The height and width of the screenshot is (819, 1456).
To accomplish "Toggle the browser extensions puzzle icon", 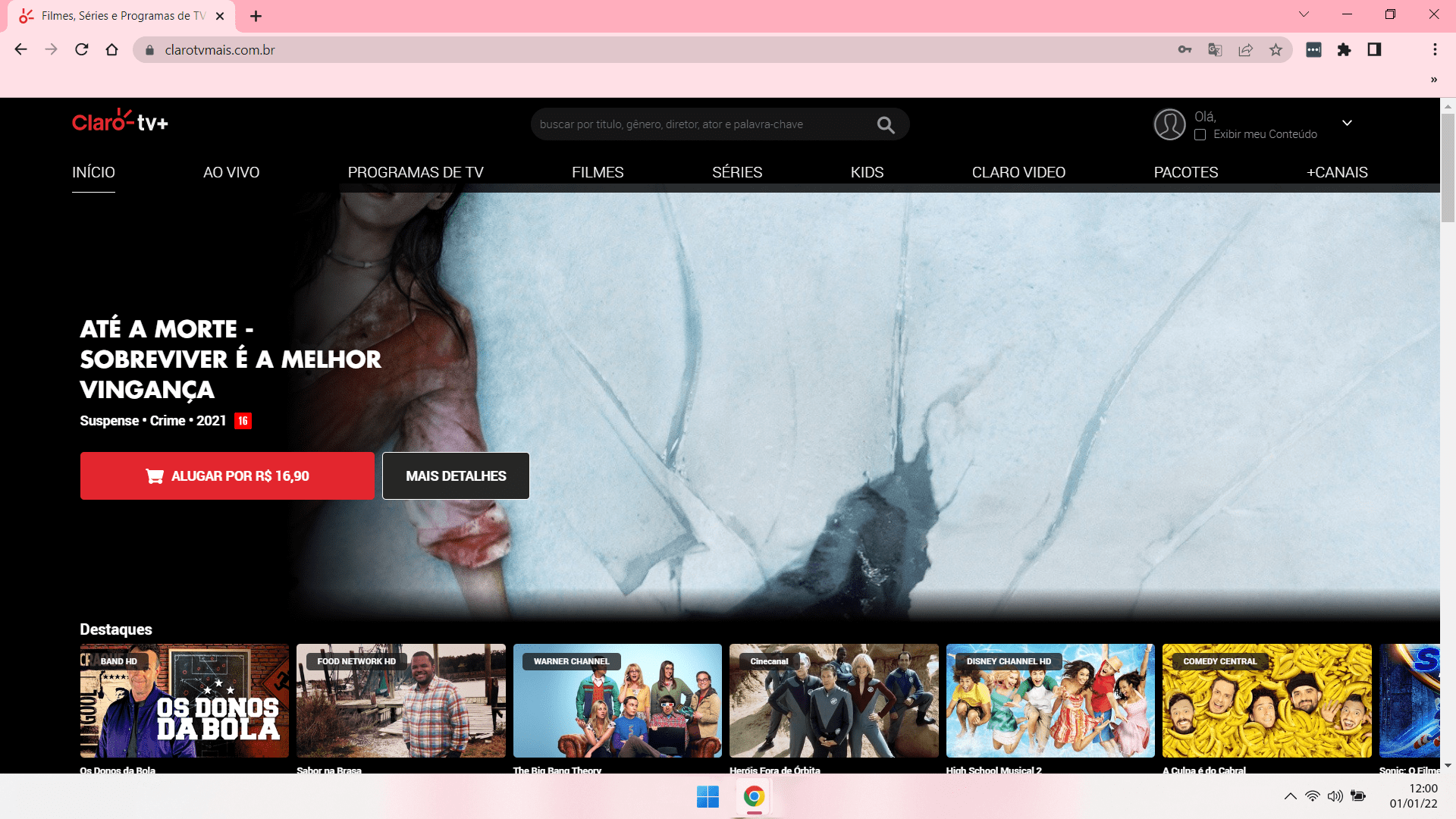I will [x=1343, y=49].
